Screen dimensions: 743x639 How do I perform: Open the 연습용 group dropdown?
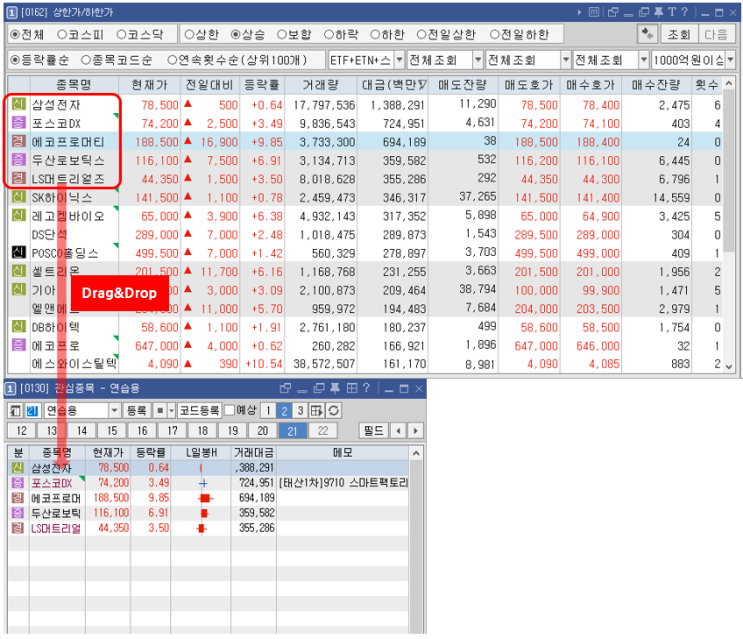click(x=114, y=410)
